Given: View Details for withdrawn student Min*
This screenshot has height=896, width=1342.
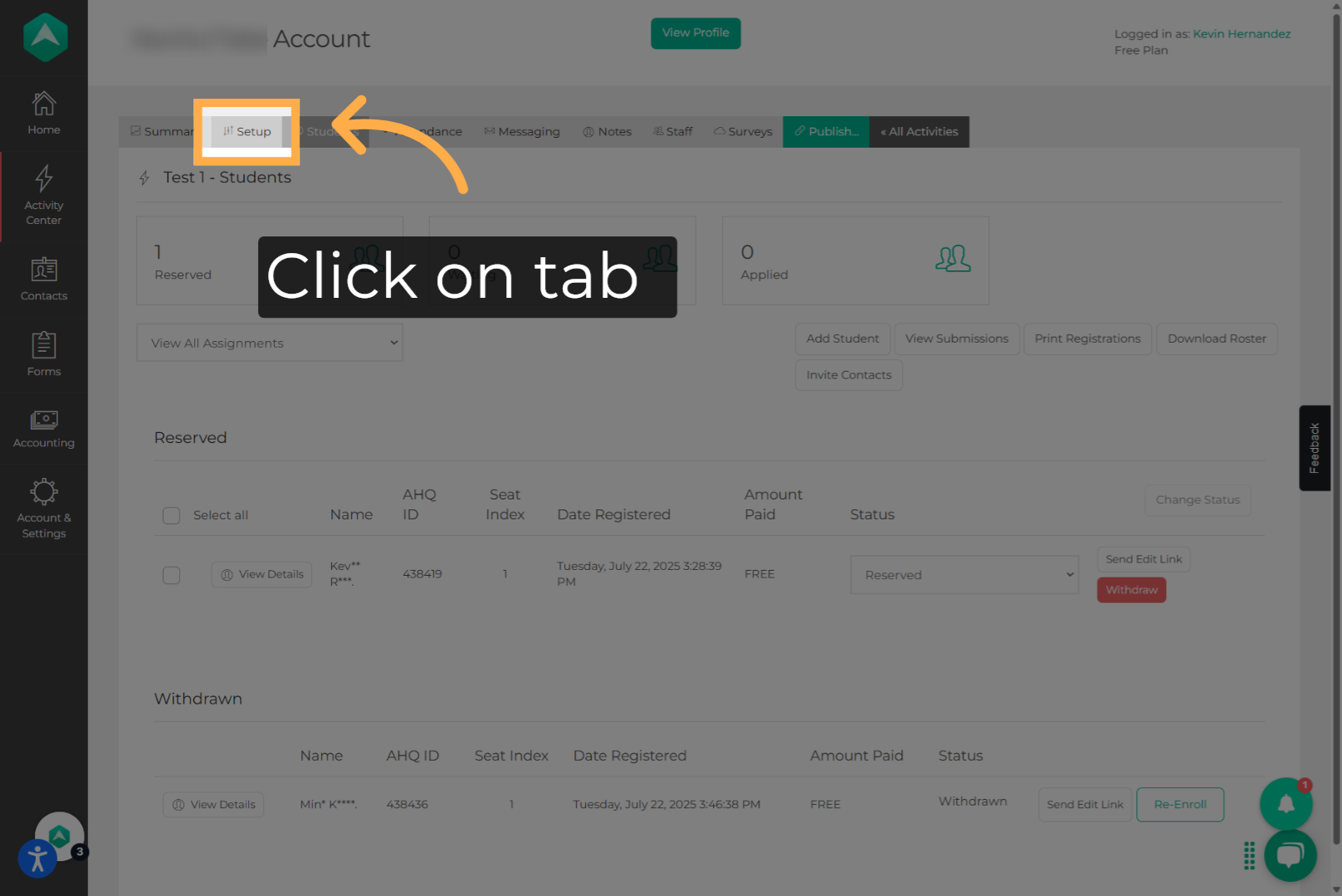Looking at the screenshot, I should 213,805.
